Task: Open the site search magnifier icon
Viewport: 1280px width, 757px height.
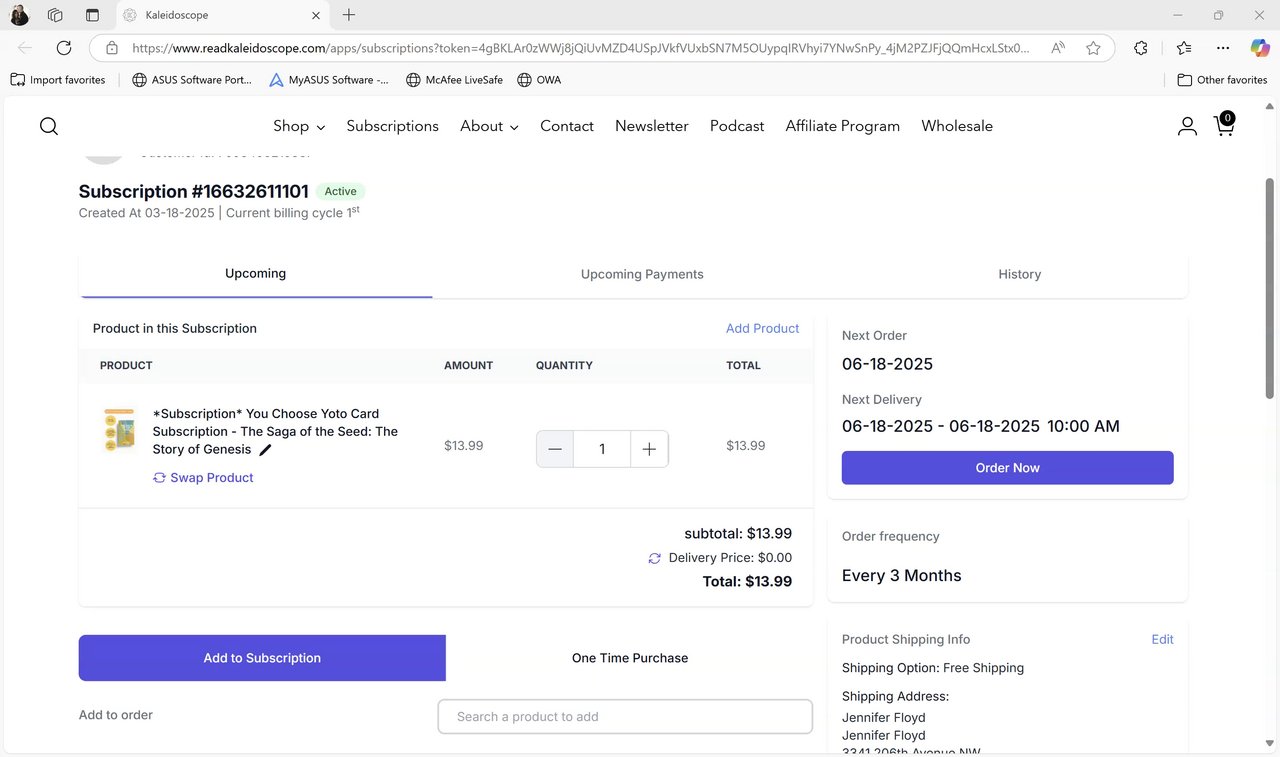Action: 49,126
